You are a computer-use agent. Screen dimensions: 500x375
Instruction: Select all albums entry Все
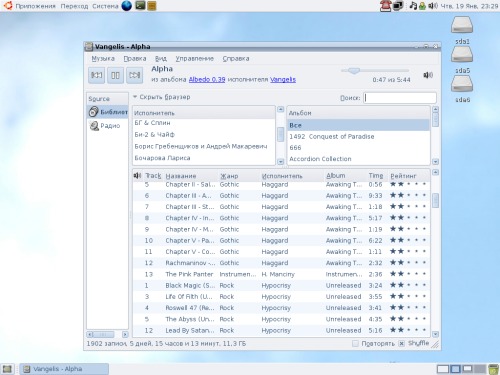tap(358, 125)
